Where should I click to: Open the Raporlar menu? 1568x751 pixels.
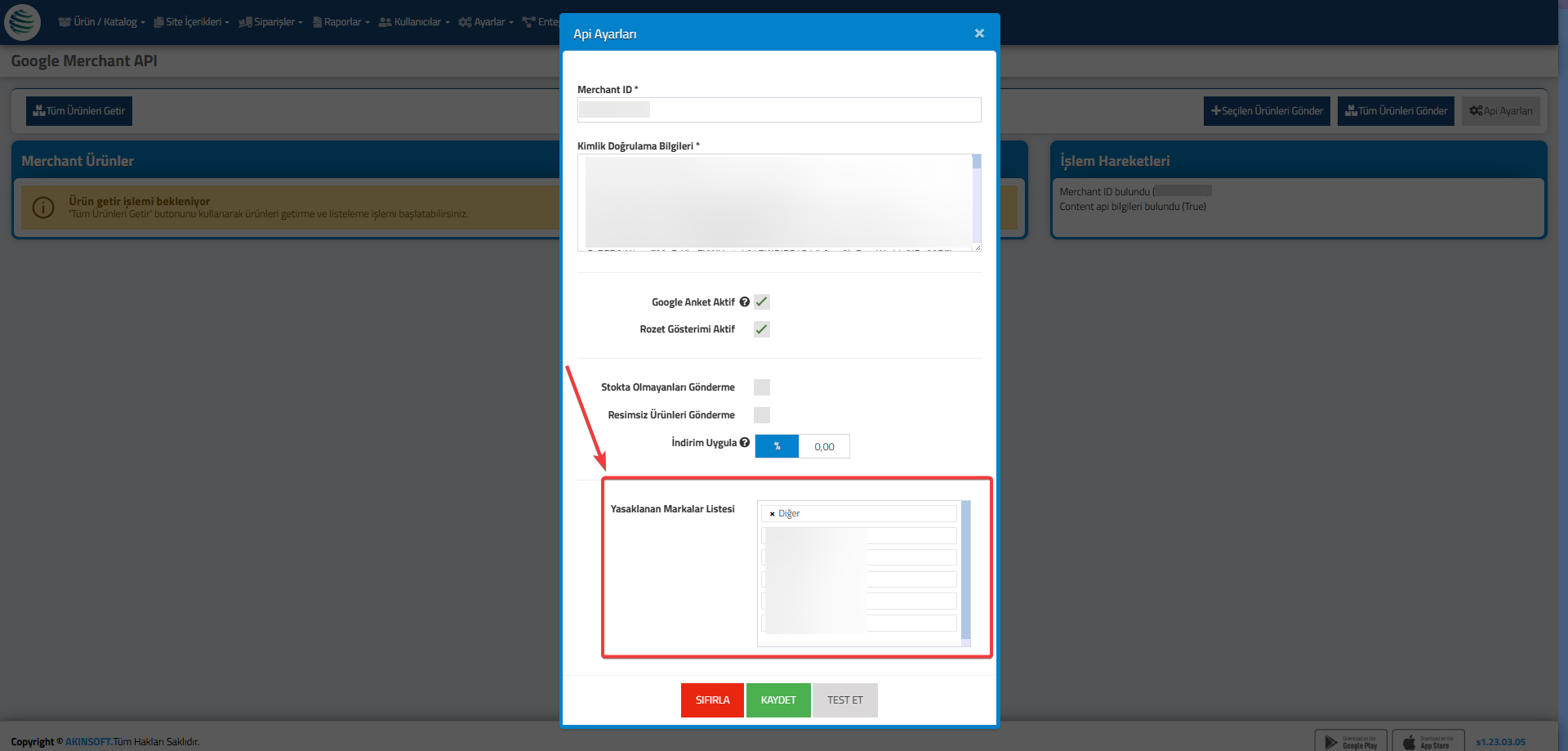341,22
